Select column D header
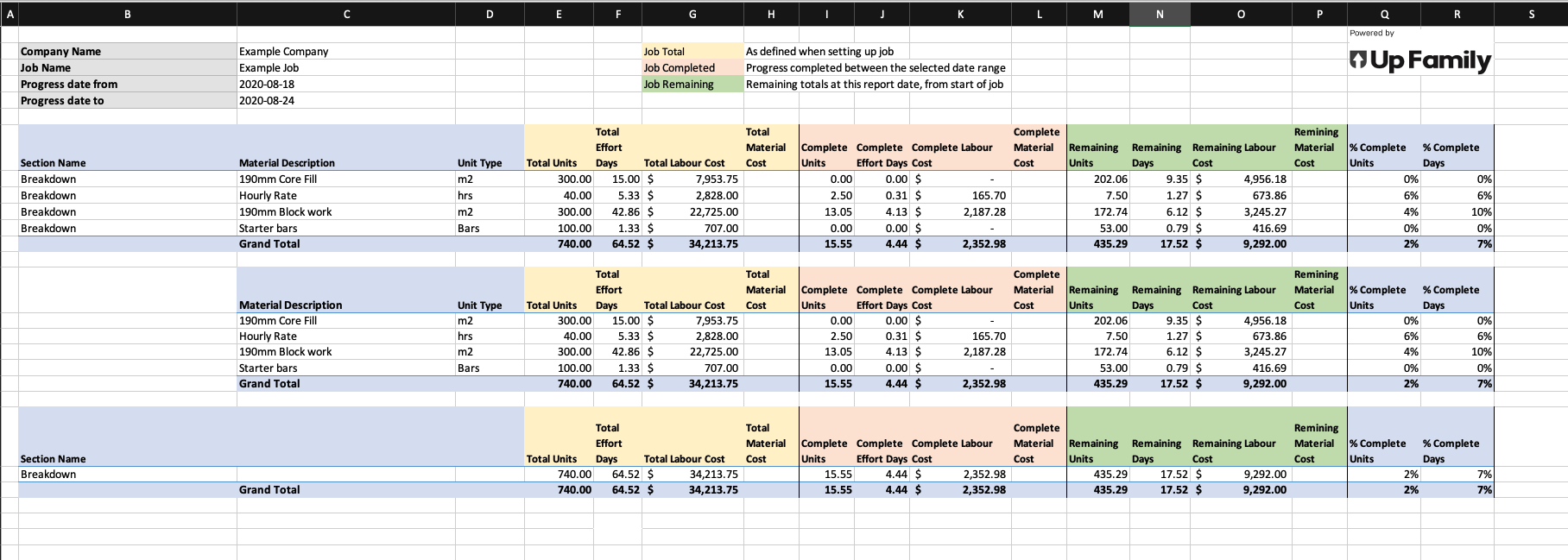The width and height of the screenshot is (1568, 560). click(x=490, y=14)
